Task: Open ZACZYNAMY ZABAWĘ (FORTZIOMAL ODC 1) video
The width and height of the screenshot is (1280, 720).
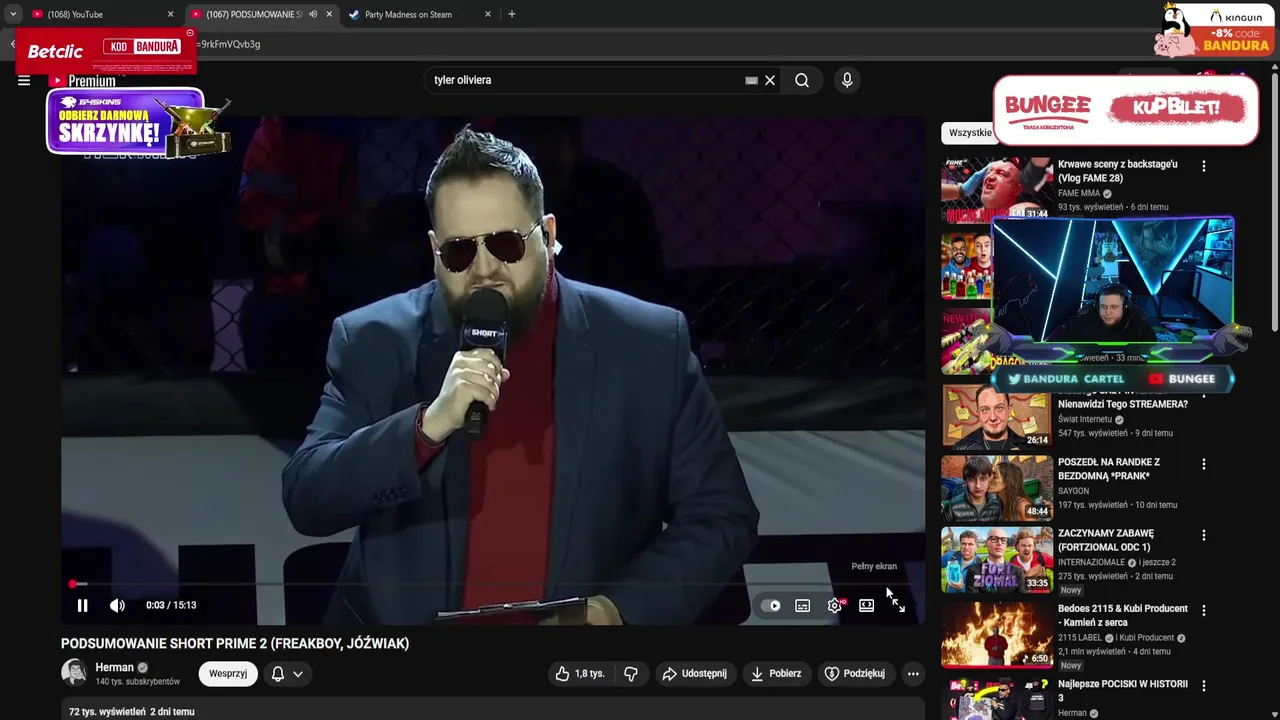Action: click(x=1106, y=540)
